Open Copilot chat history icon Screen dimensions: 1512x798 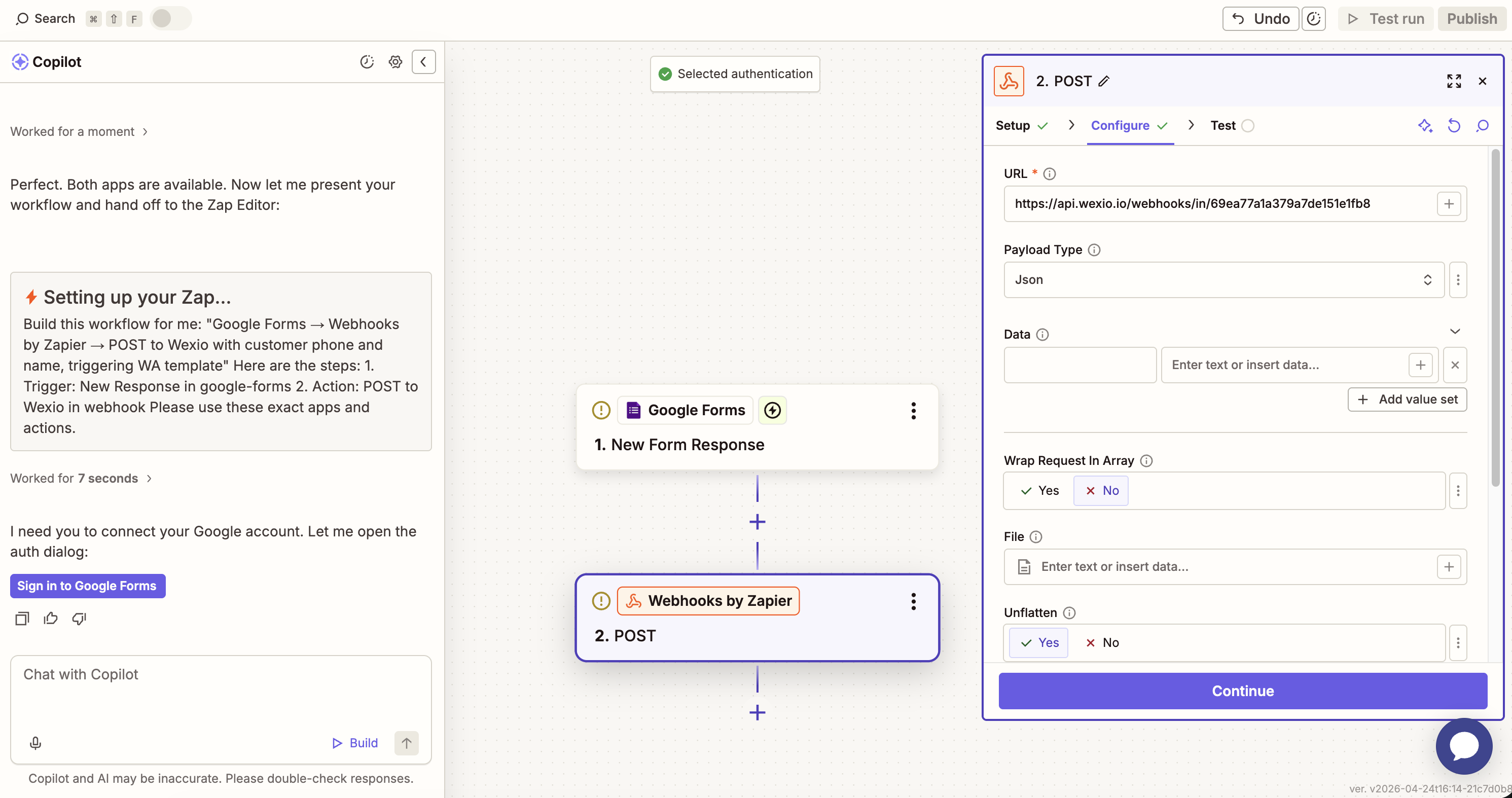[x=367, y=62]
